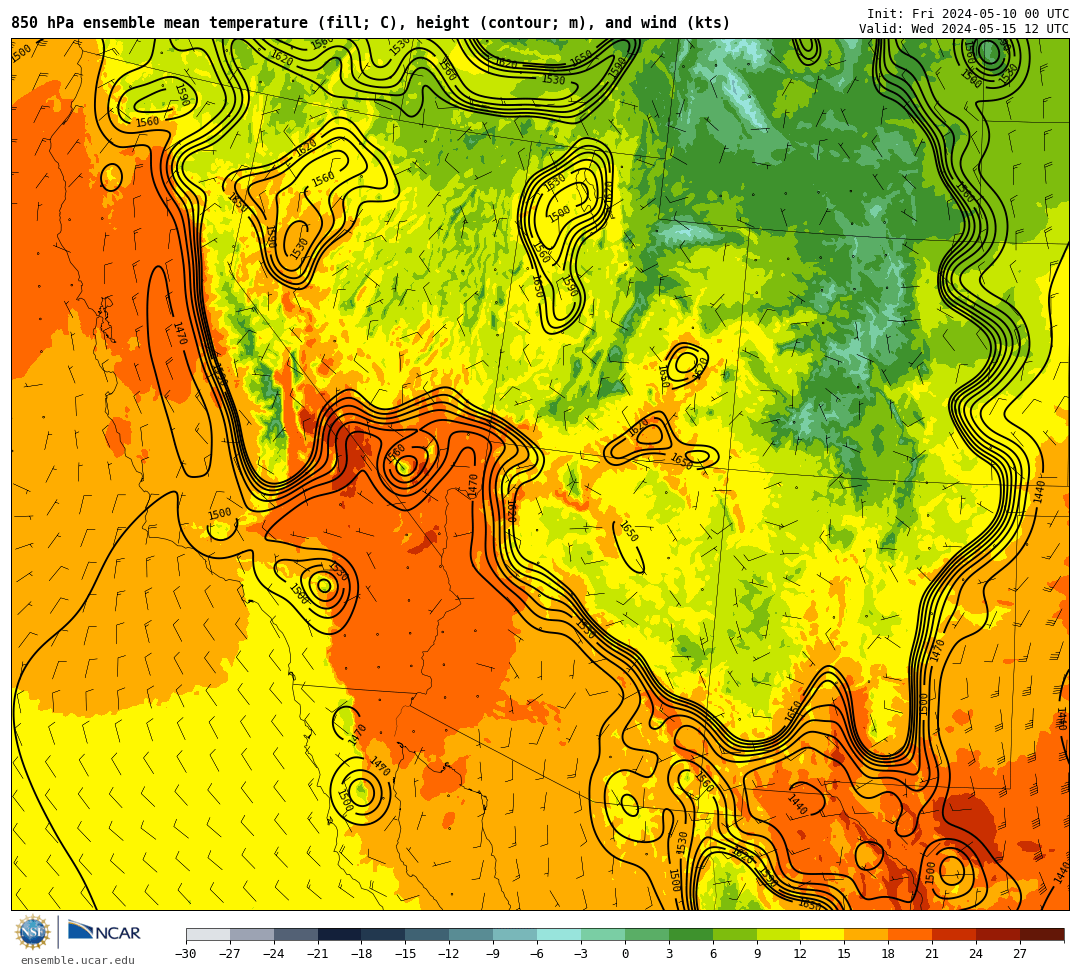Click the colorbar swatch between 3 and 6
The height and width of the screenshot is (973, 1080).
click(691, 934)
